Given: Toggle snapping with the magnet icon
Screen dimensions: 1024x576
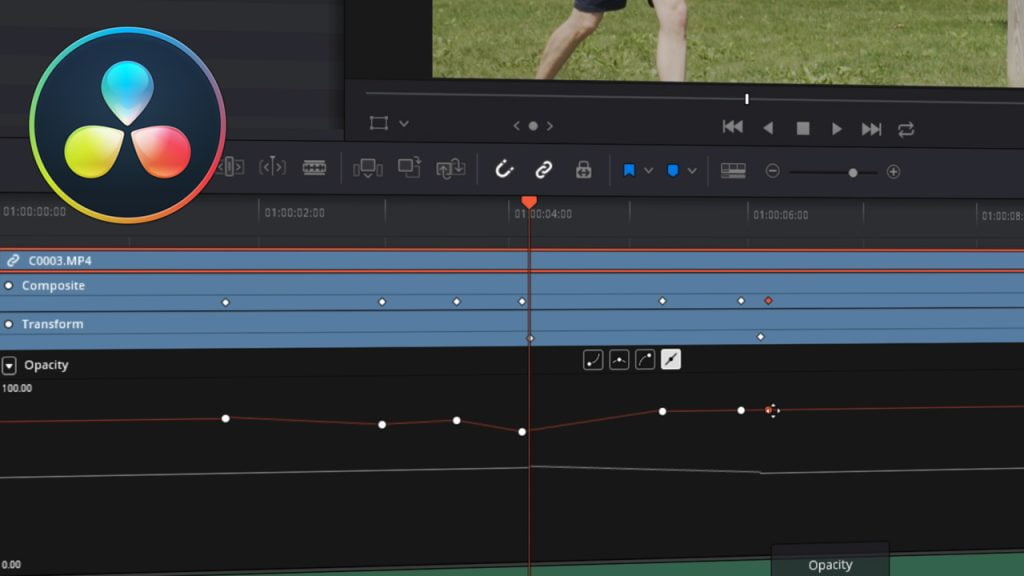Looking at the screenshot, I should 504,170.
